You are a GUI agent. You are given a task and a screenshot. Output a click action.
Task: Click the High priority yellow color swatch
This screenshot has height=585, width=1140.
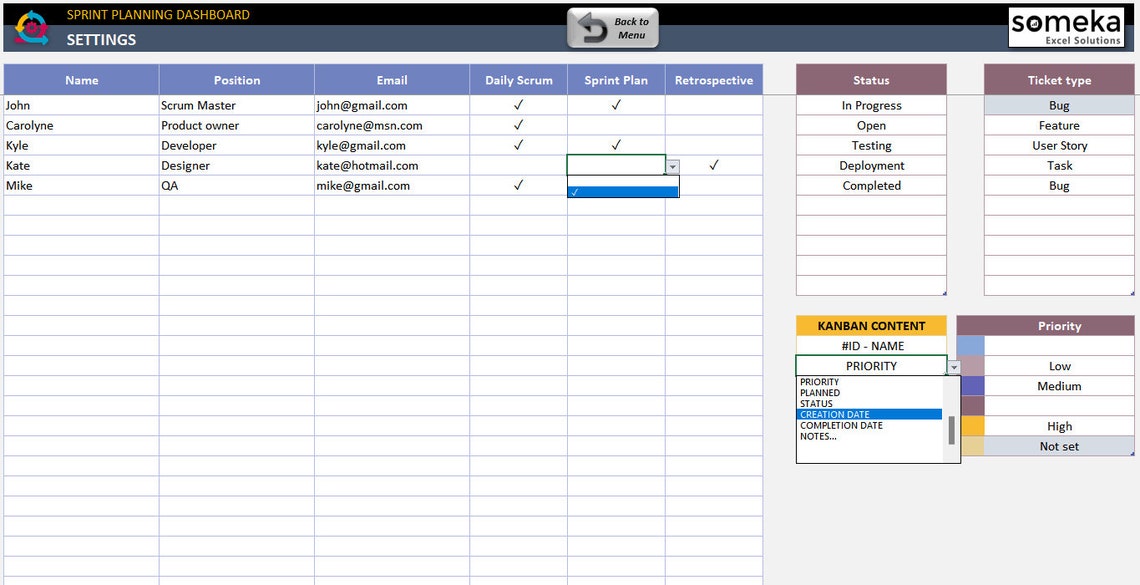(x=973, y=425)
